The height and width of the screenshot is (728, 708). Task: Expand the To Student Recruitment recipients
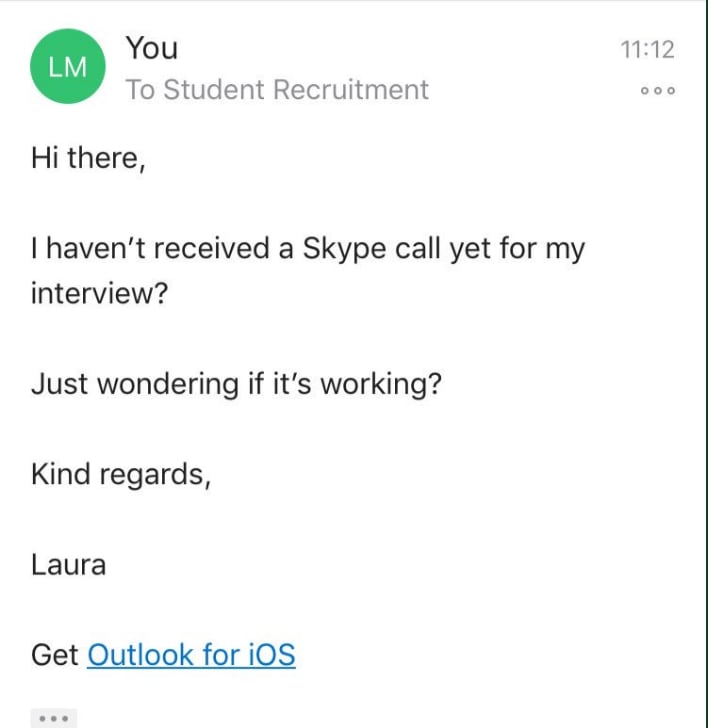point(277,89)
